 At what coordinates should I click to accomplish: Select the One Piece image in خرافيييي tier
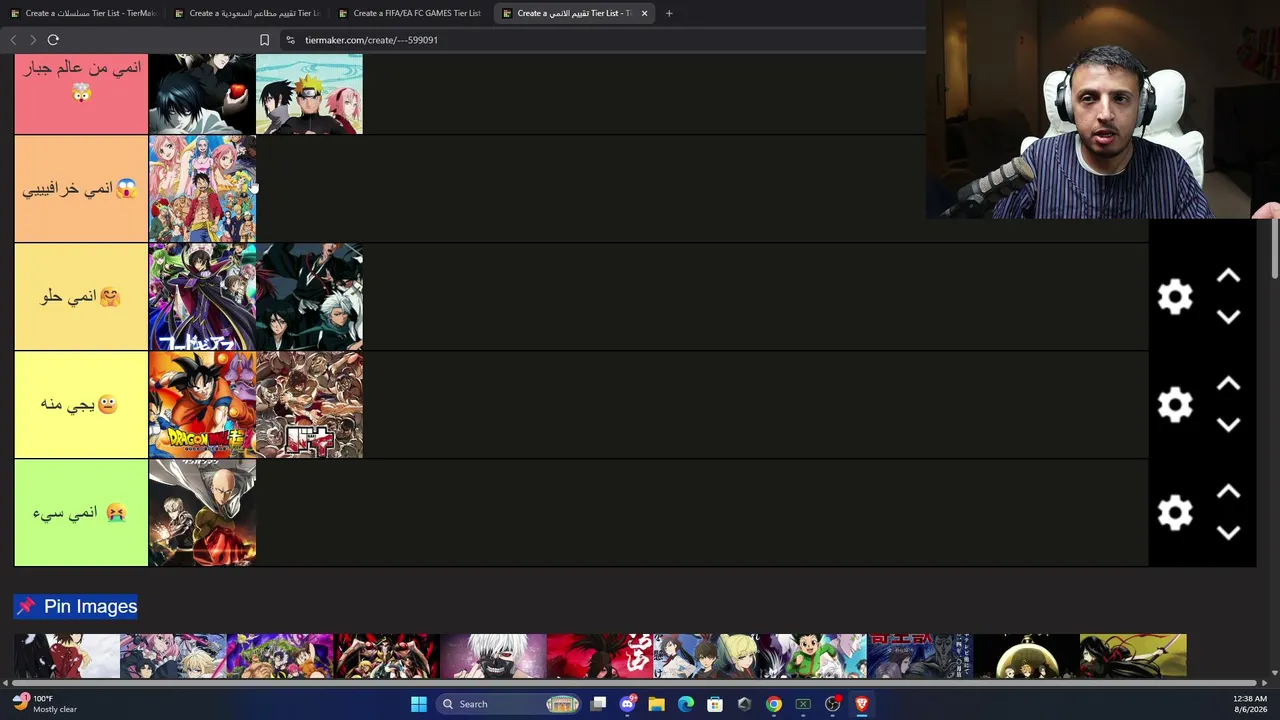202,189
